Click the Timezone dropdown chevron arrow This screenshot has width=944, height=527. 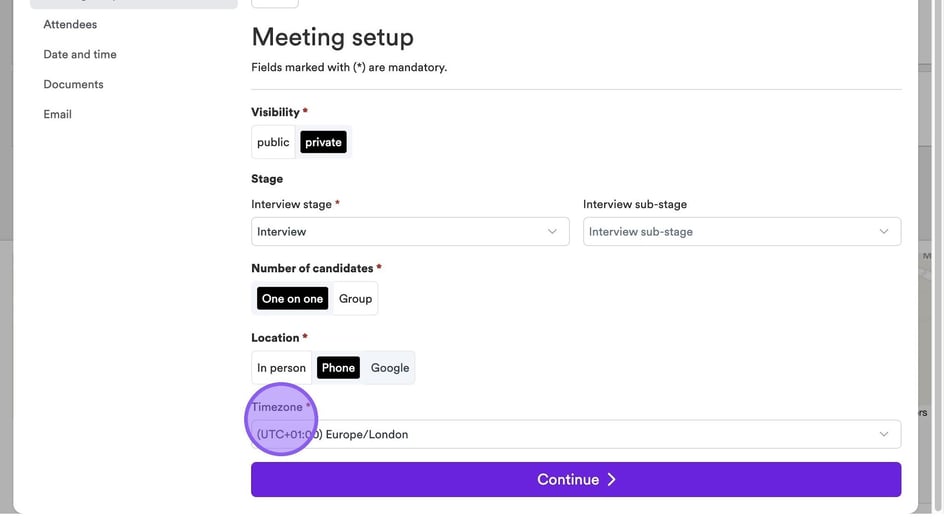click(884, 434)
